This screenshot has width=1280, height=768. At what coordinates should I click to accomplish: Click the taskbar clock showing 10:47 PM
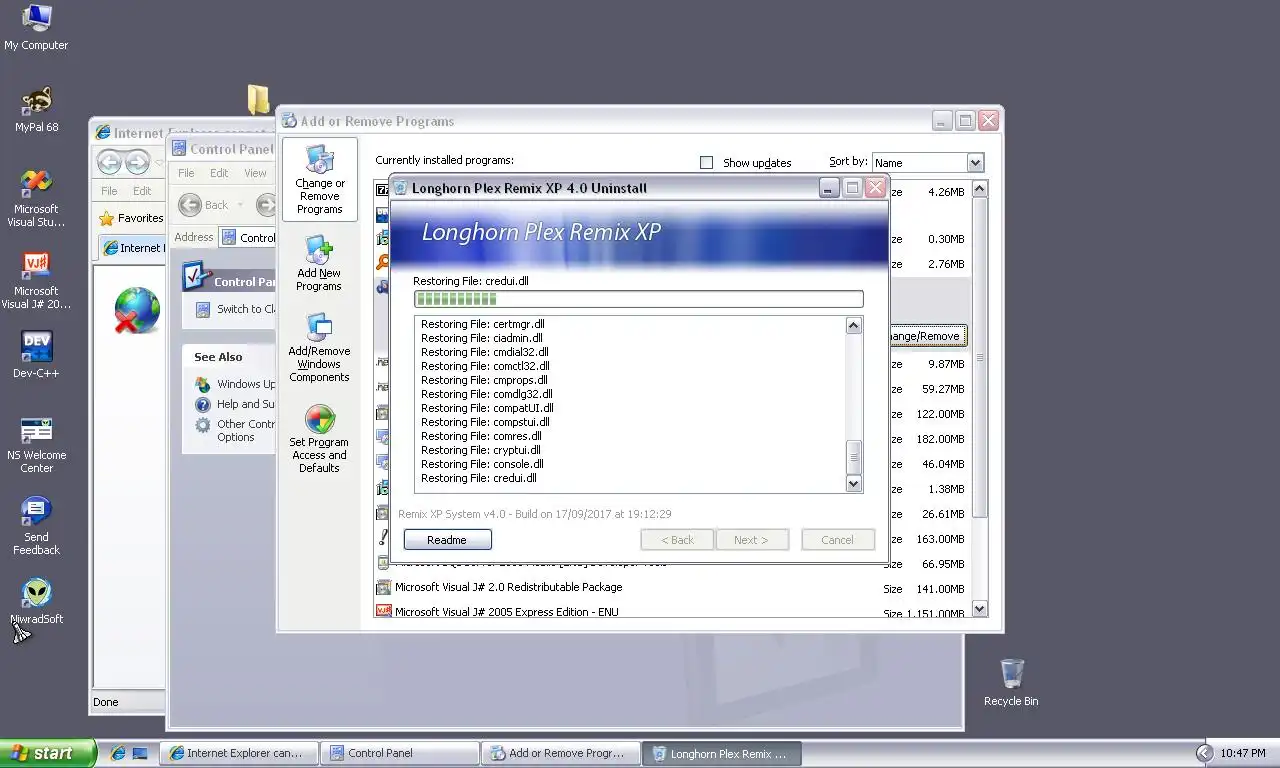(1243, 753)
